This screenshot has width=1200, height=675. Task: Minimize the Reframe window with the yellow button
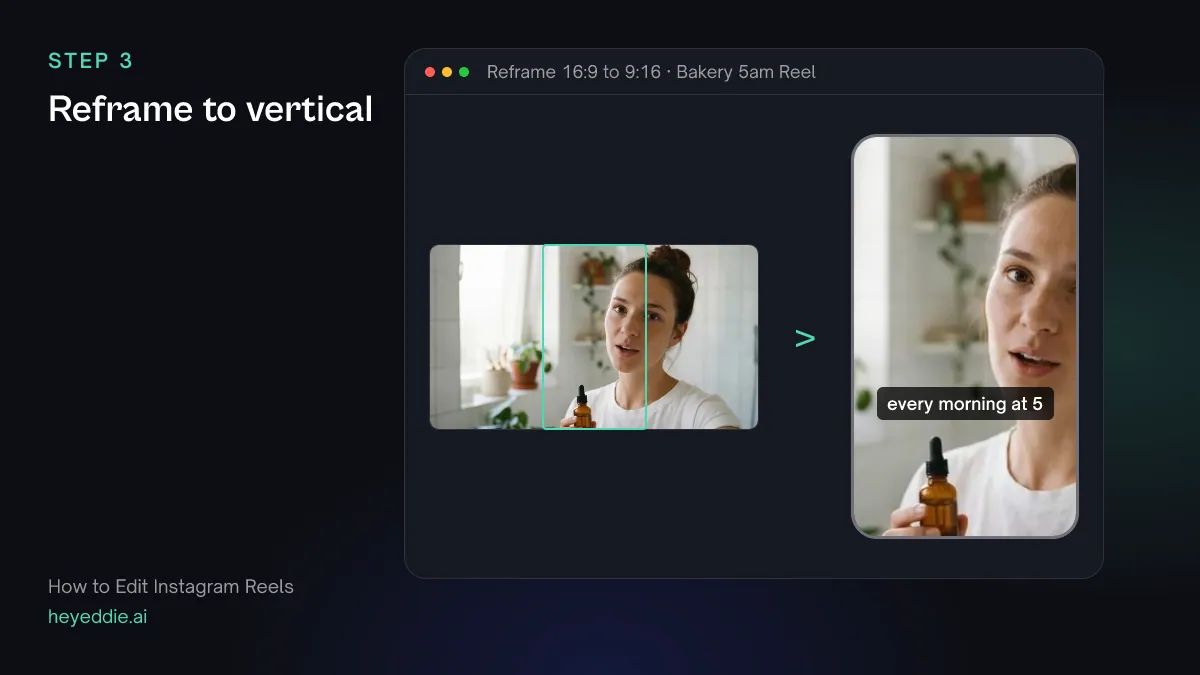pyautogui.click(x=447, y=72)
